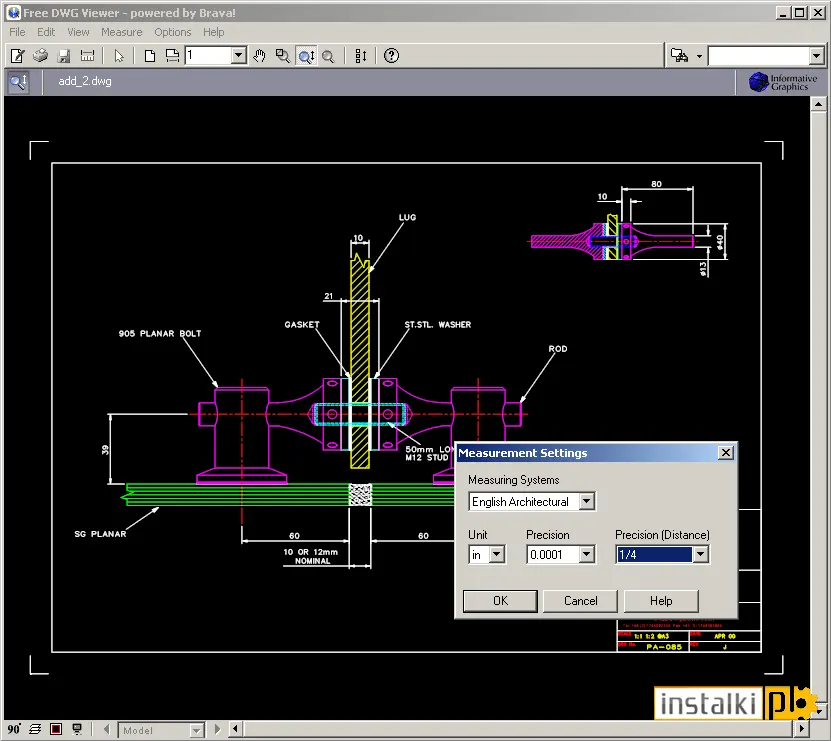The height and width of the screenshot is (741, 831).
Task: Open the File menu
Action: (x=17, y=32)
